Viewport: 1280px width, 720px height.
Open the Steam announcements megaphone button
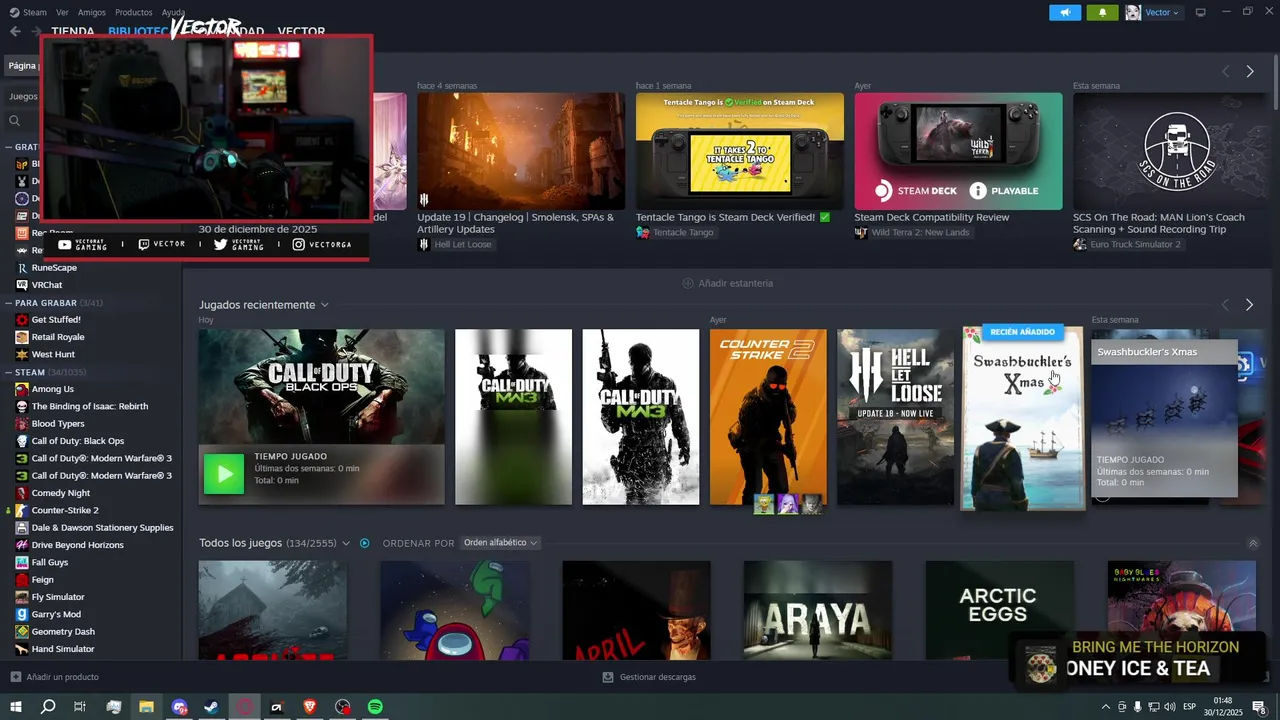(x=1065, y=12)
